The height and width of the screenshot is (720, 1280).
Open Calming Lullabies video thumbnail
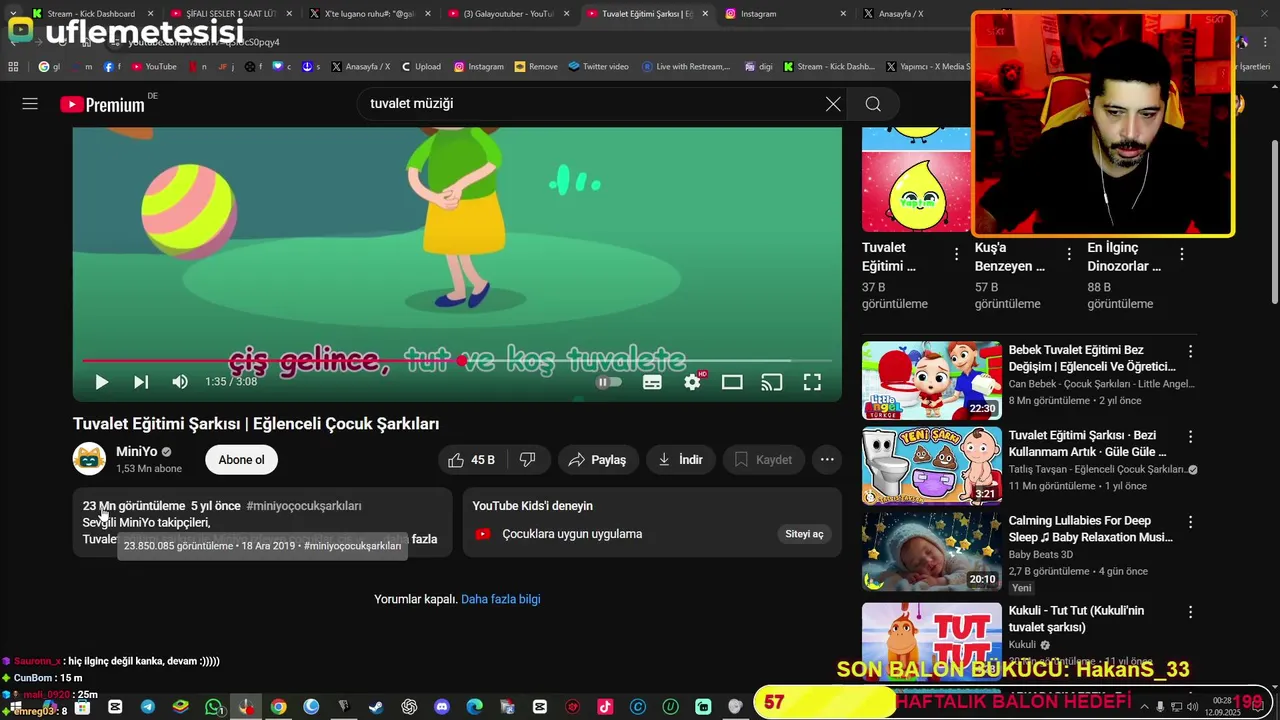click(x=932, y=552)
